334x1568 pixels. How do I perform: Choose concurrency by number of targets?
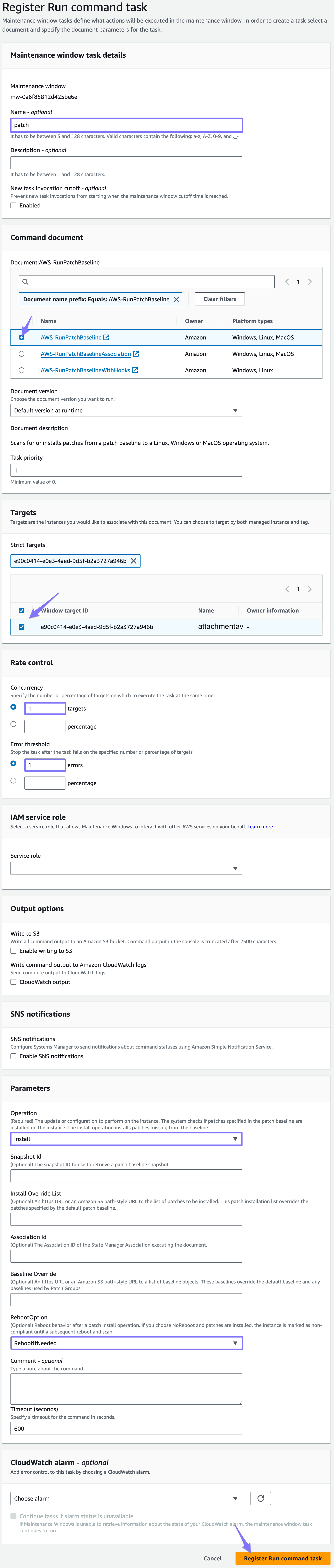pos(13,707)
